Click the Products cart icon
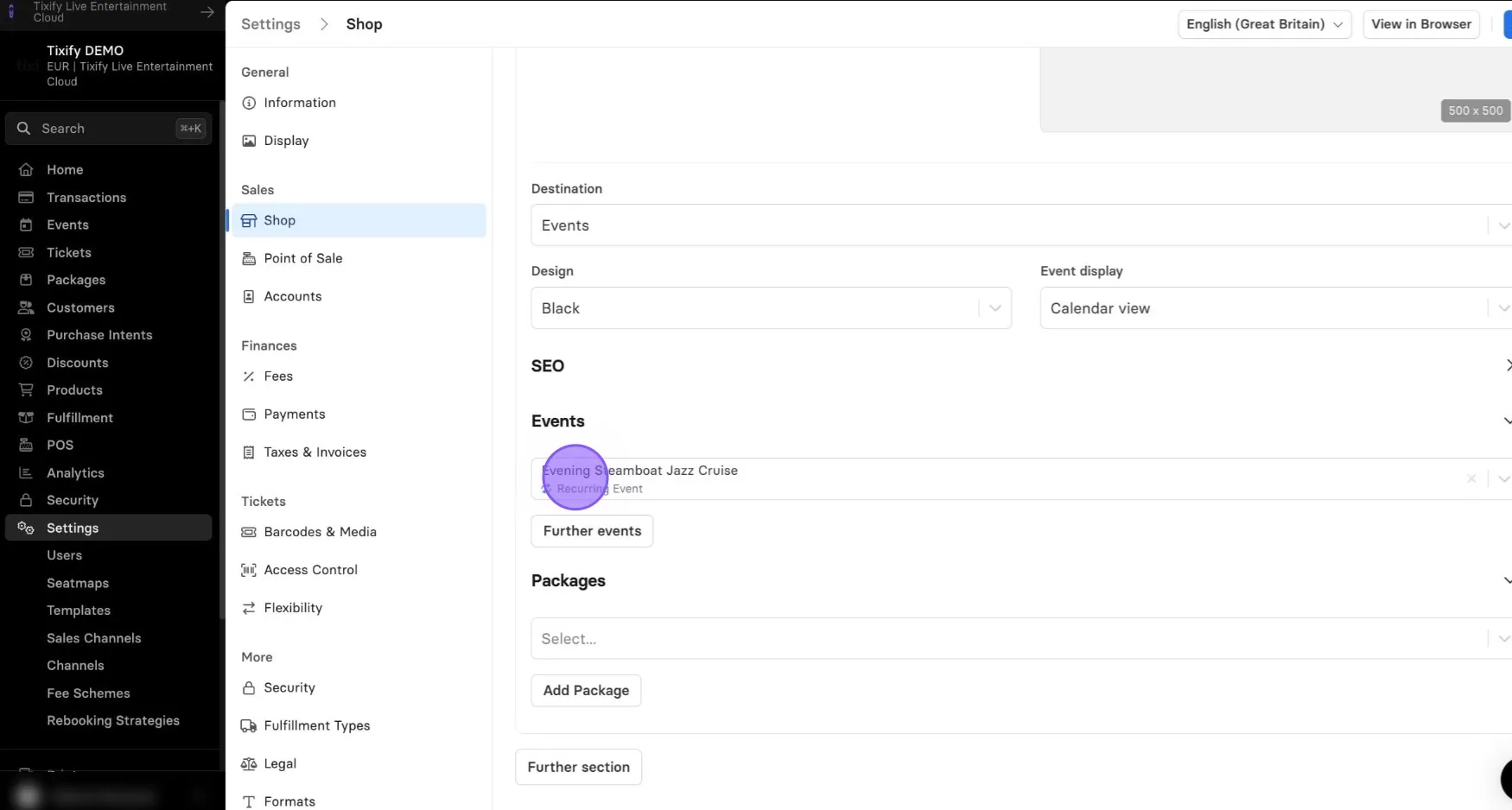Screen dimensions: 1512x810 click(26, 389)
